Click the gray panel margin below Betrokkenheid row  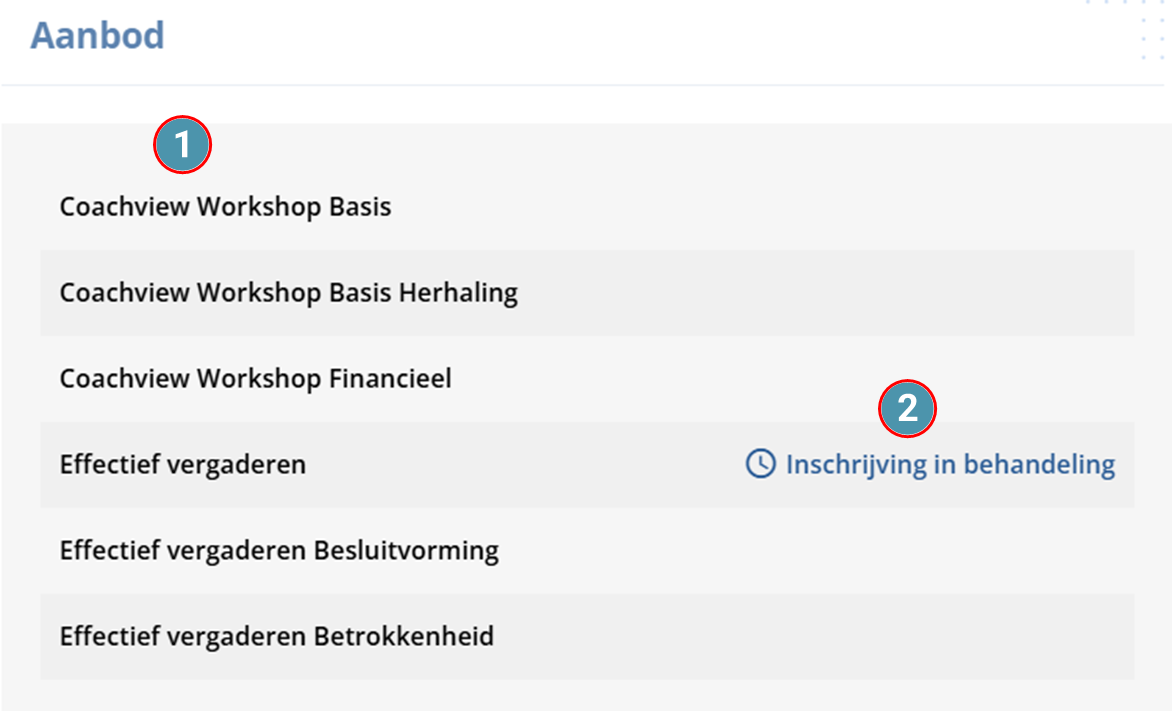(587, 695)
